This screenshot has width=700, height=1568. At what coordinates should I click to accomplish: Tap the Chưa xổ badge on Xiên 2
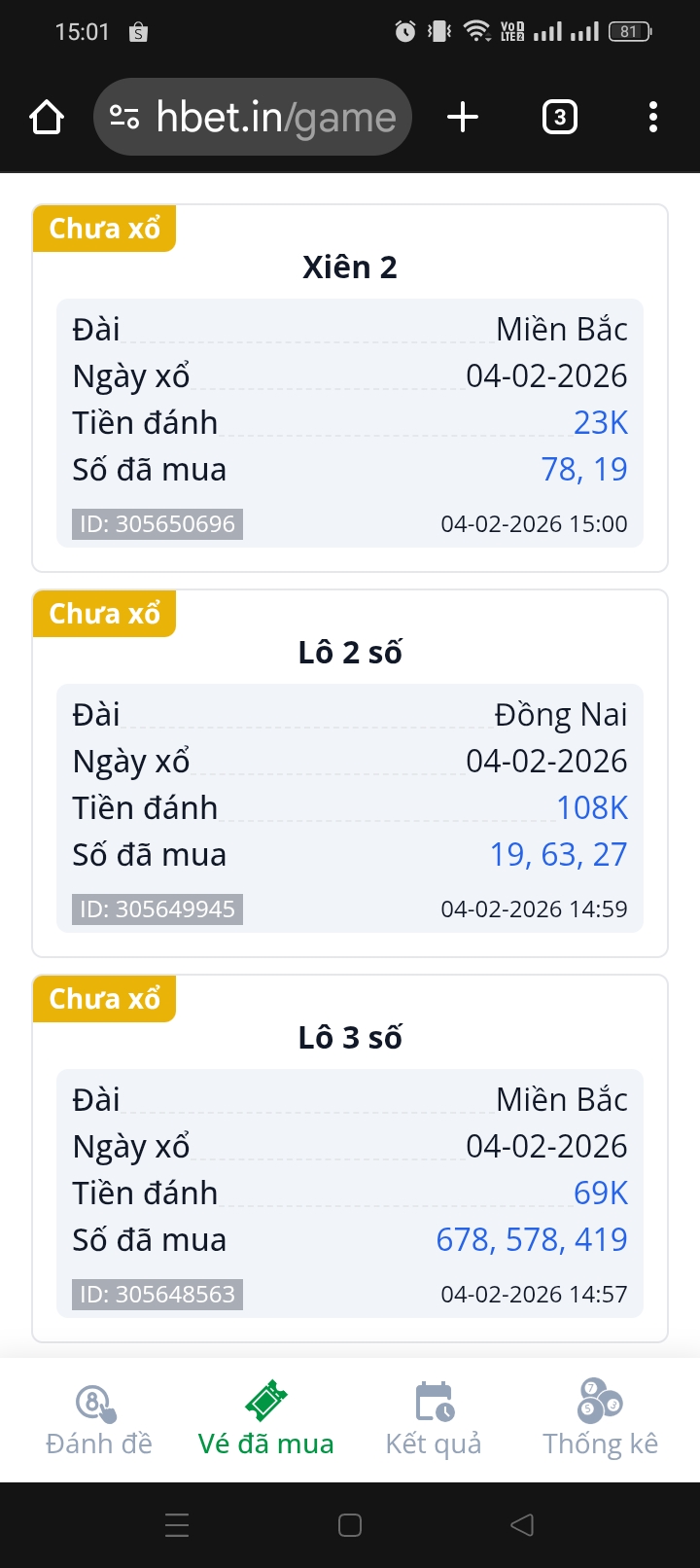point(105,229)
